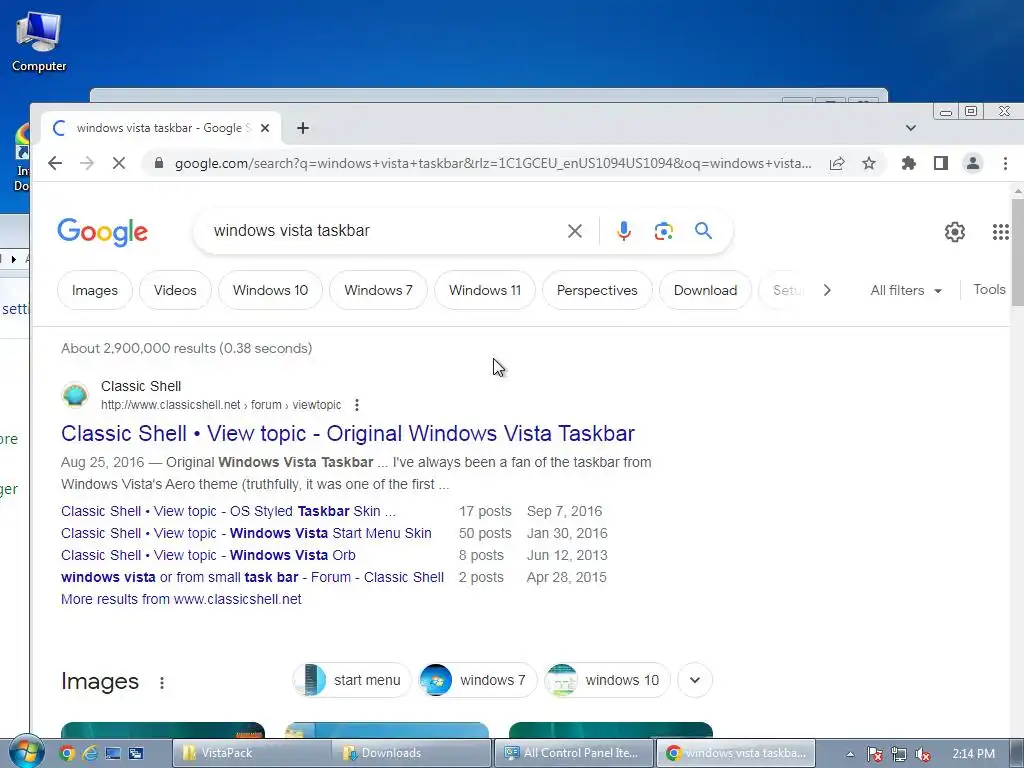
Task: Show hidden tray icons arrow
Action: point(850,754)
